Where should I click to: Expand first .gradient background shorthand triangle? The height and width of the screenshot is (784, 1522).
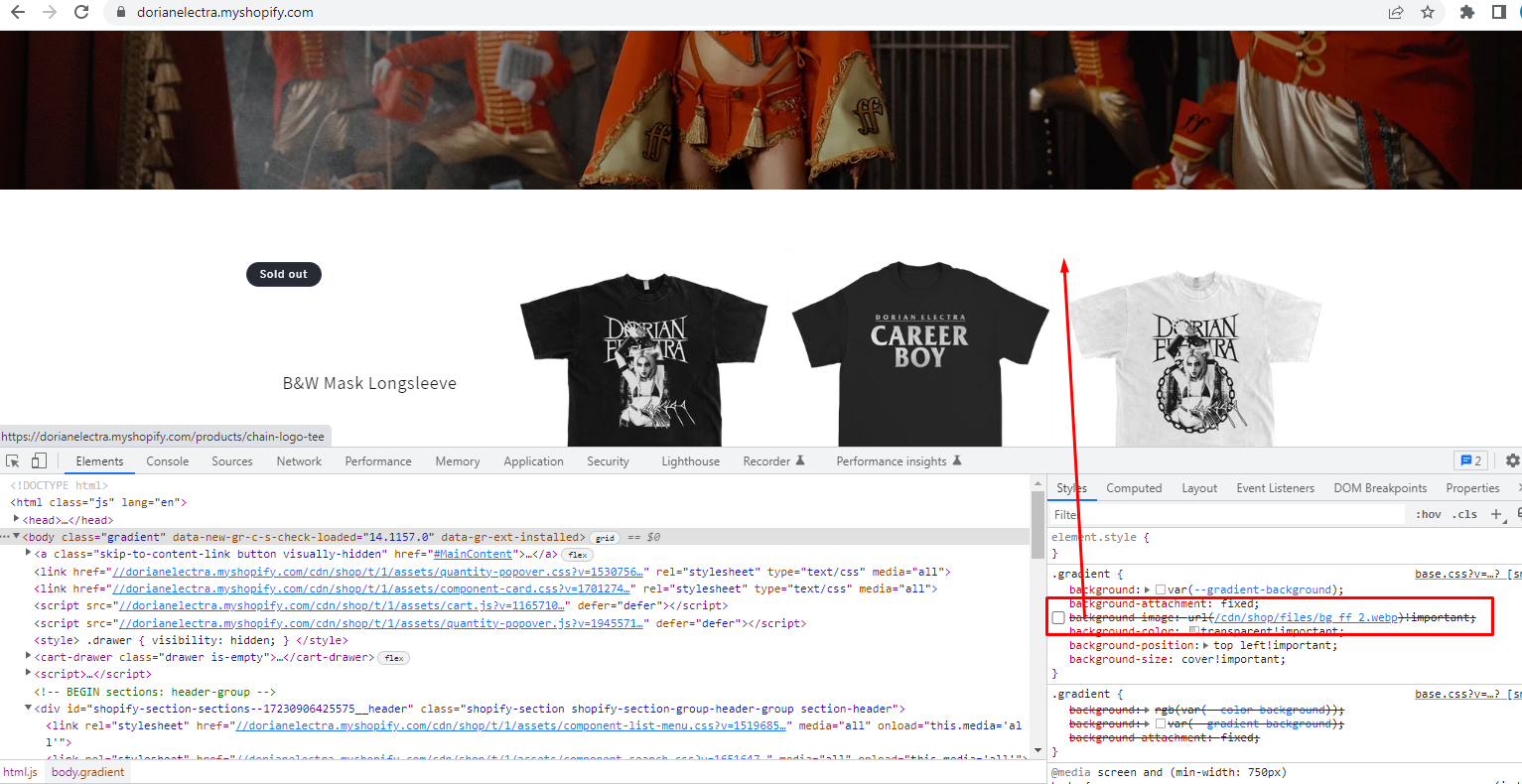tap(1148, 589)
